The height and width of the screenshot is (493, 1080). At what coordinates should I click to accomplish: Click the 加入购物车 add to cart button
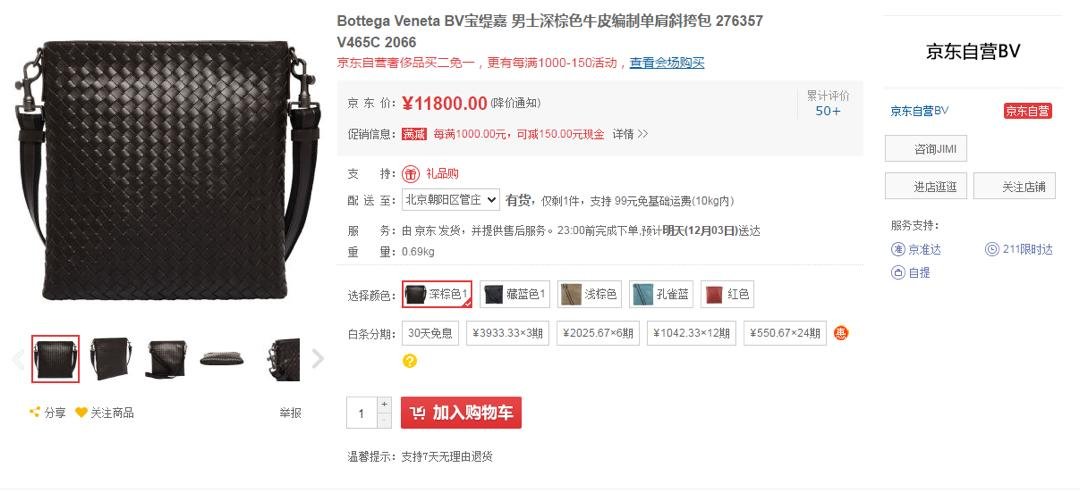(x=461, y=413)
